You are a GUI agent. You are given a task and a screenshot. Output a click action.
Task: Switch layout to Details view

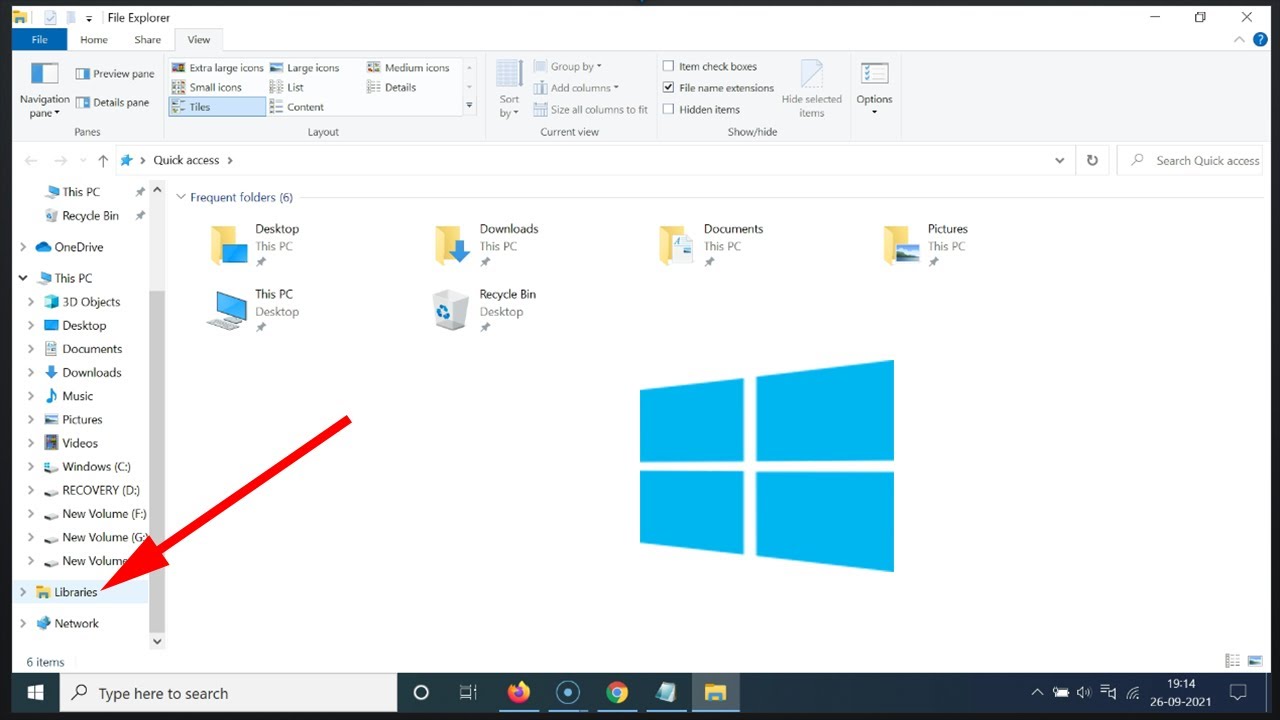[391, 87]
